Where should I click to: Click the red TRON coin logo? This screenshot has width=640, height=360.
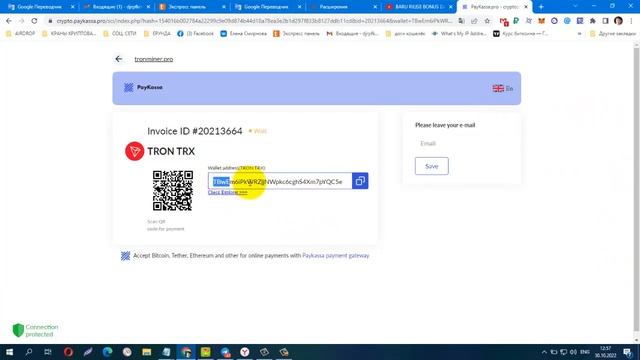[134, 151]
